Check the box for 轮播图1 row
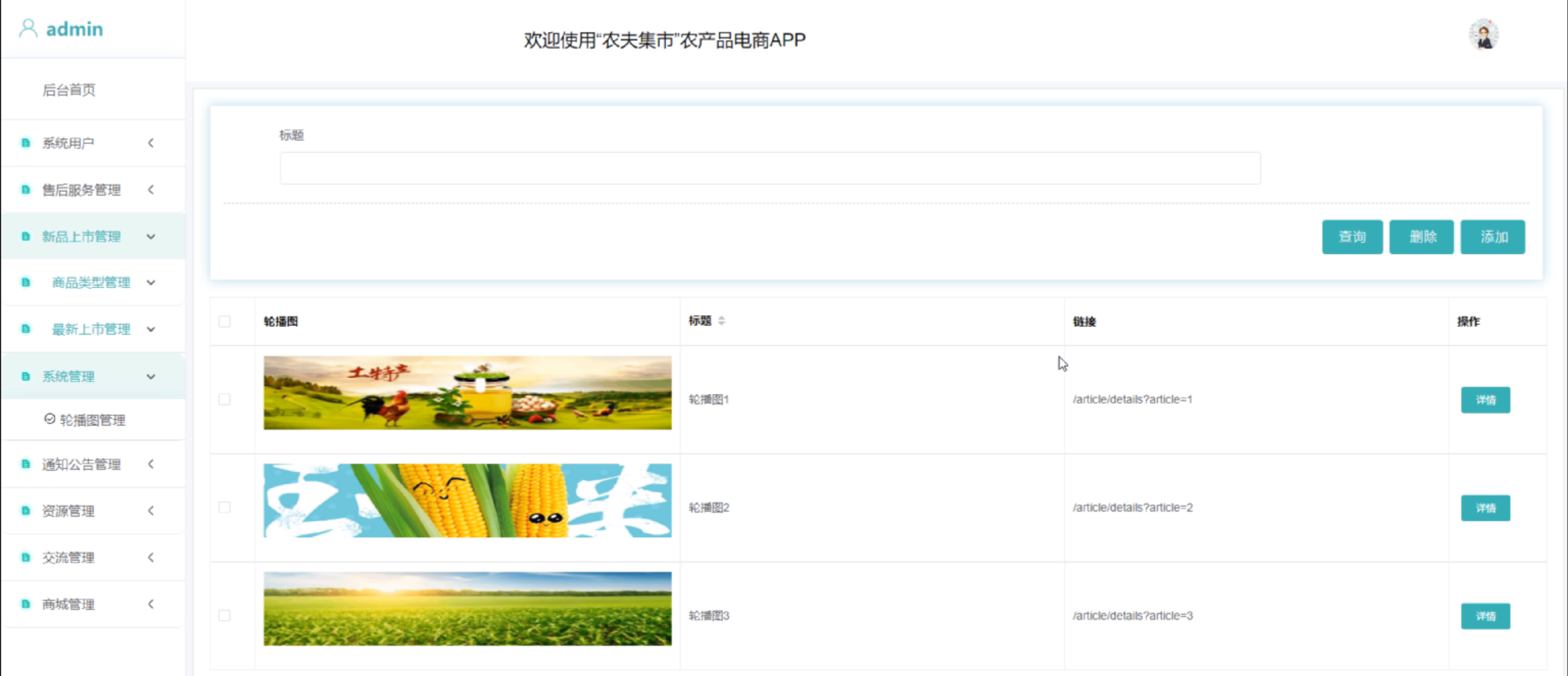 click(x=225, y=400)
